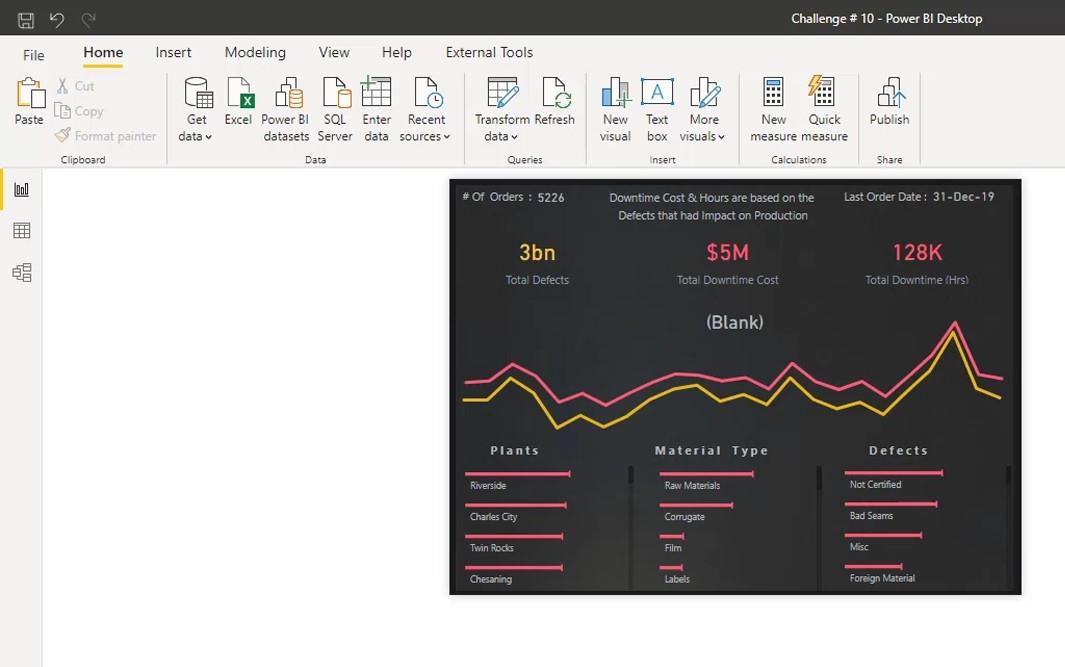Select the Format painter tool
The width and height of the screenshot is (1065, 667).
105,136
